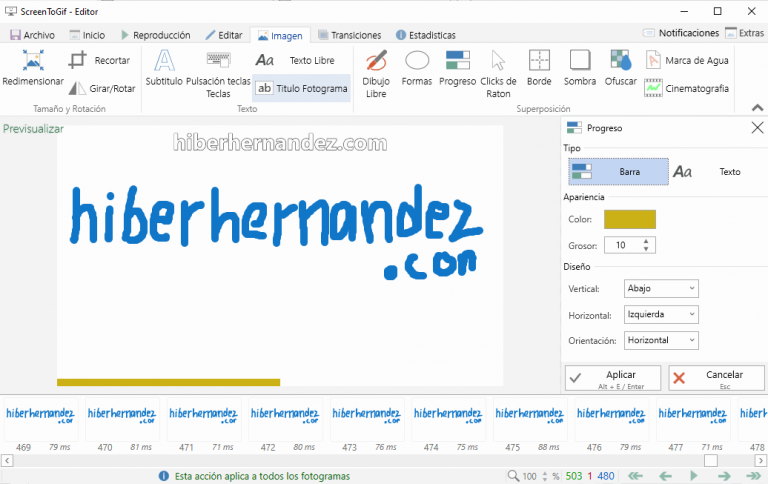Choose the Ofuscar obfuscate tool
This screenshot has width=768, height=484.
pos(620,68)
